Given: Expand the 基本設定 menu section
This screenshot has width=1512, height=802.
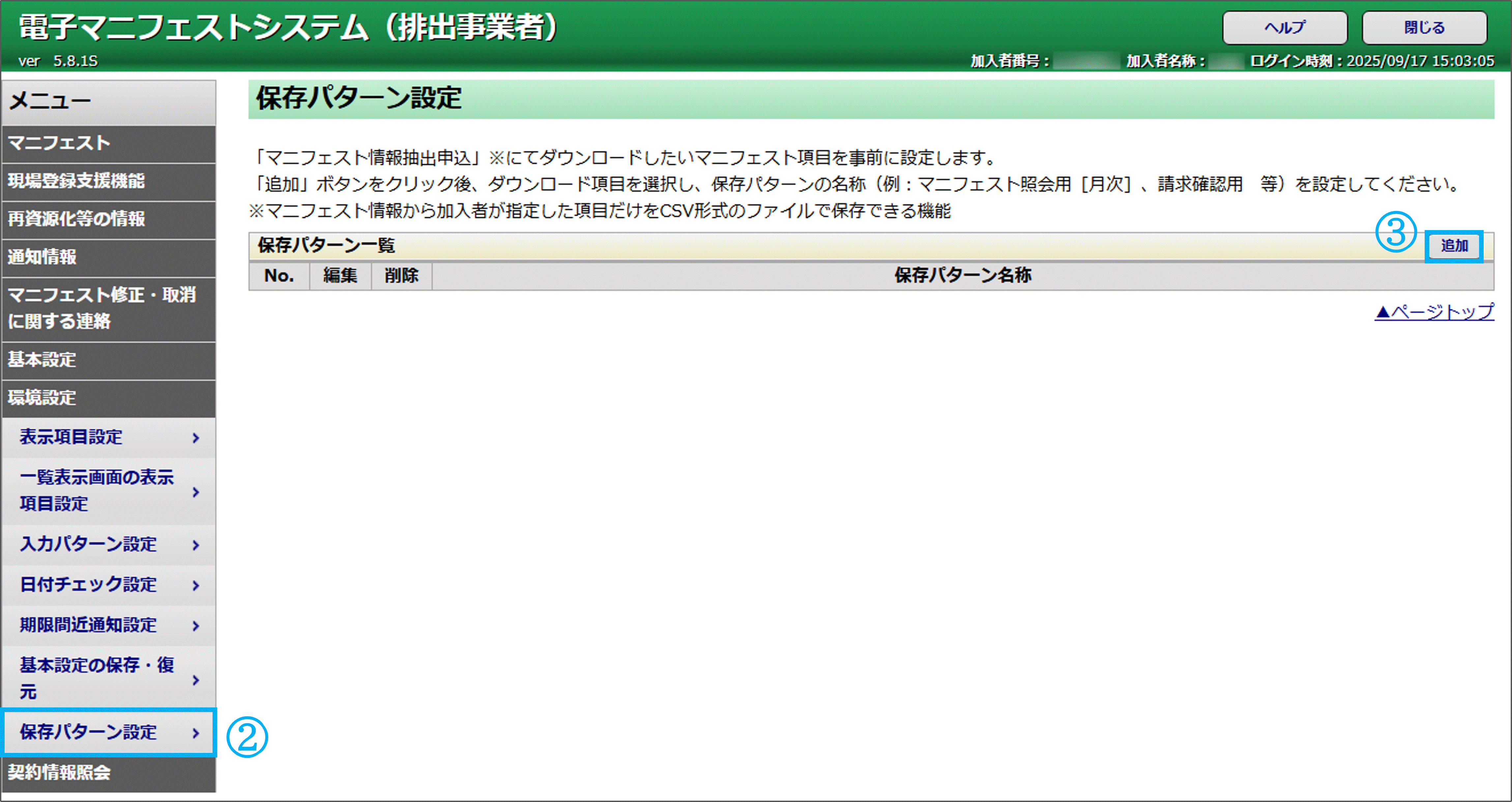Looking at the screenshot, I should (42, 359).
